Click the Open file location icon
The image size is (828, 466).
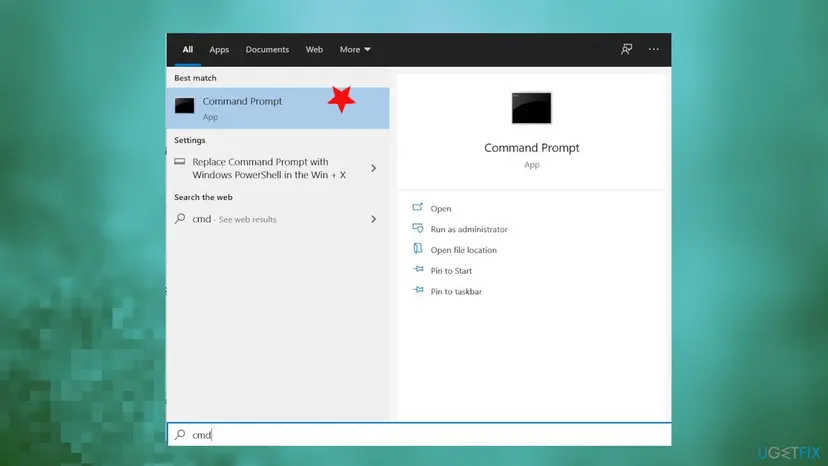(418, 248)
